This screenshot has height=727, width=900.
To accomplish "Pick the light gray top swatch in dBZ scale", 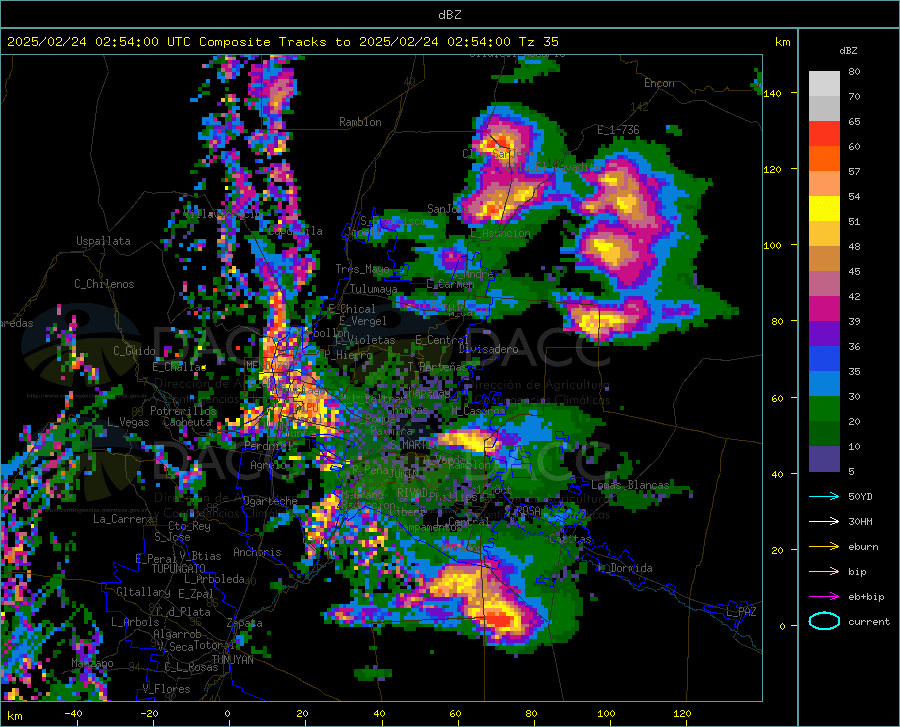I will pos(824,84).
